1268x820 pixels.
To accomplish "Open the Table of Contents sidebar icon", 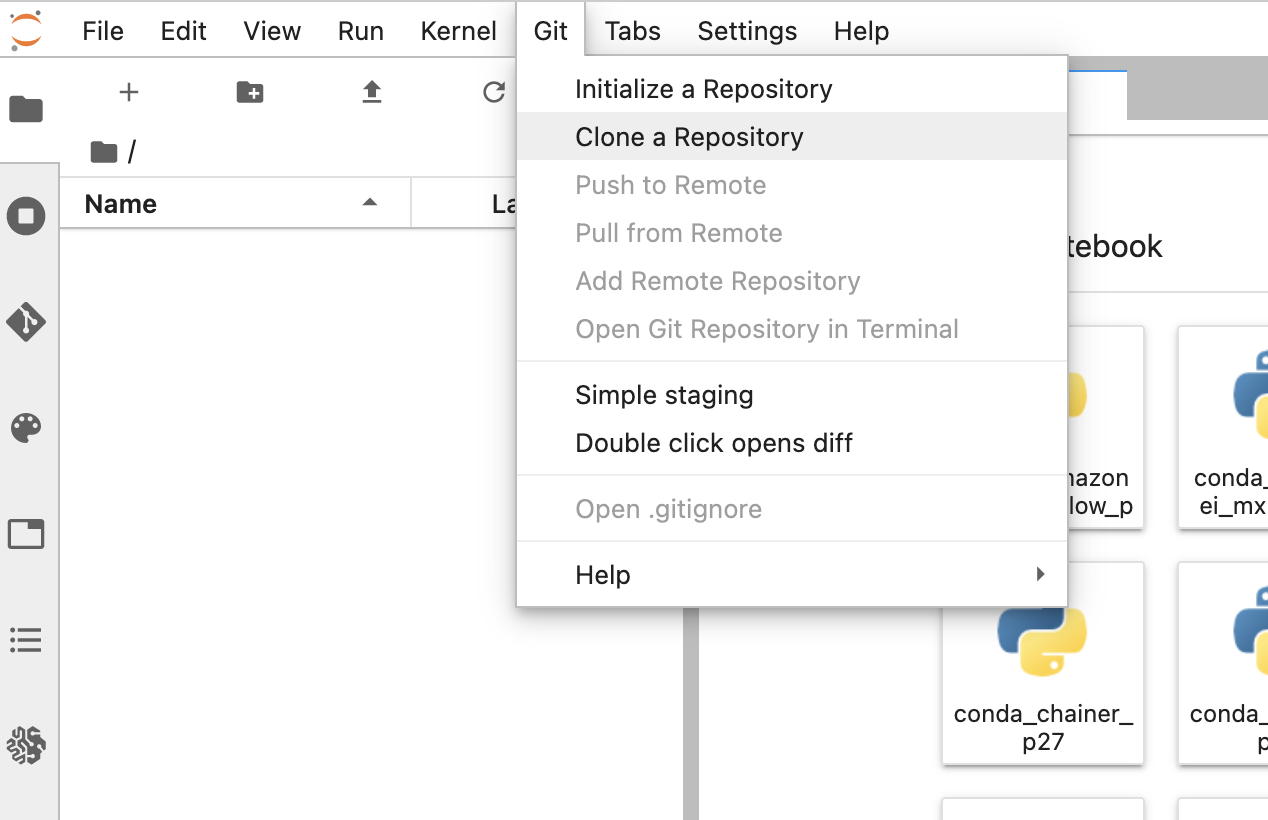I will point(26,640).
